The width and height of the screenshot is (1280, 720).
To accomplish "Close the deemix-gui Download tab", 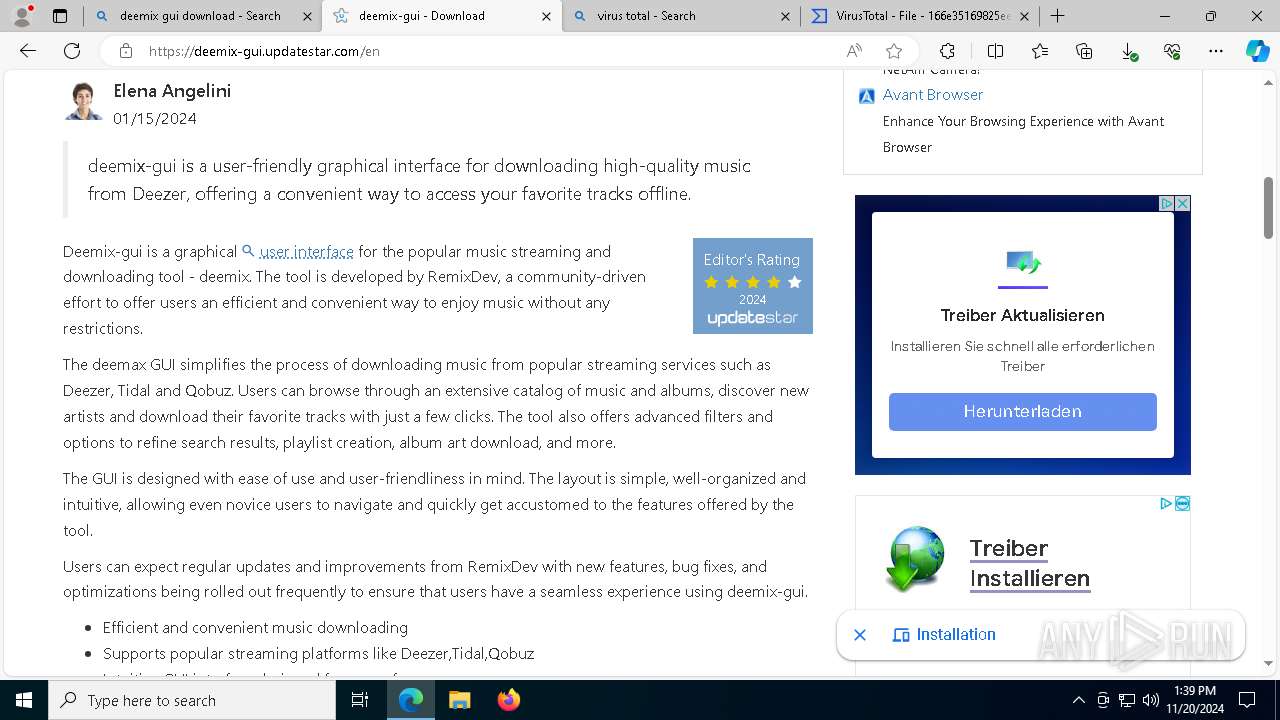I will click(x=546, y=16).
